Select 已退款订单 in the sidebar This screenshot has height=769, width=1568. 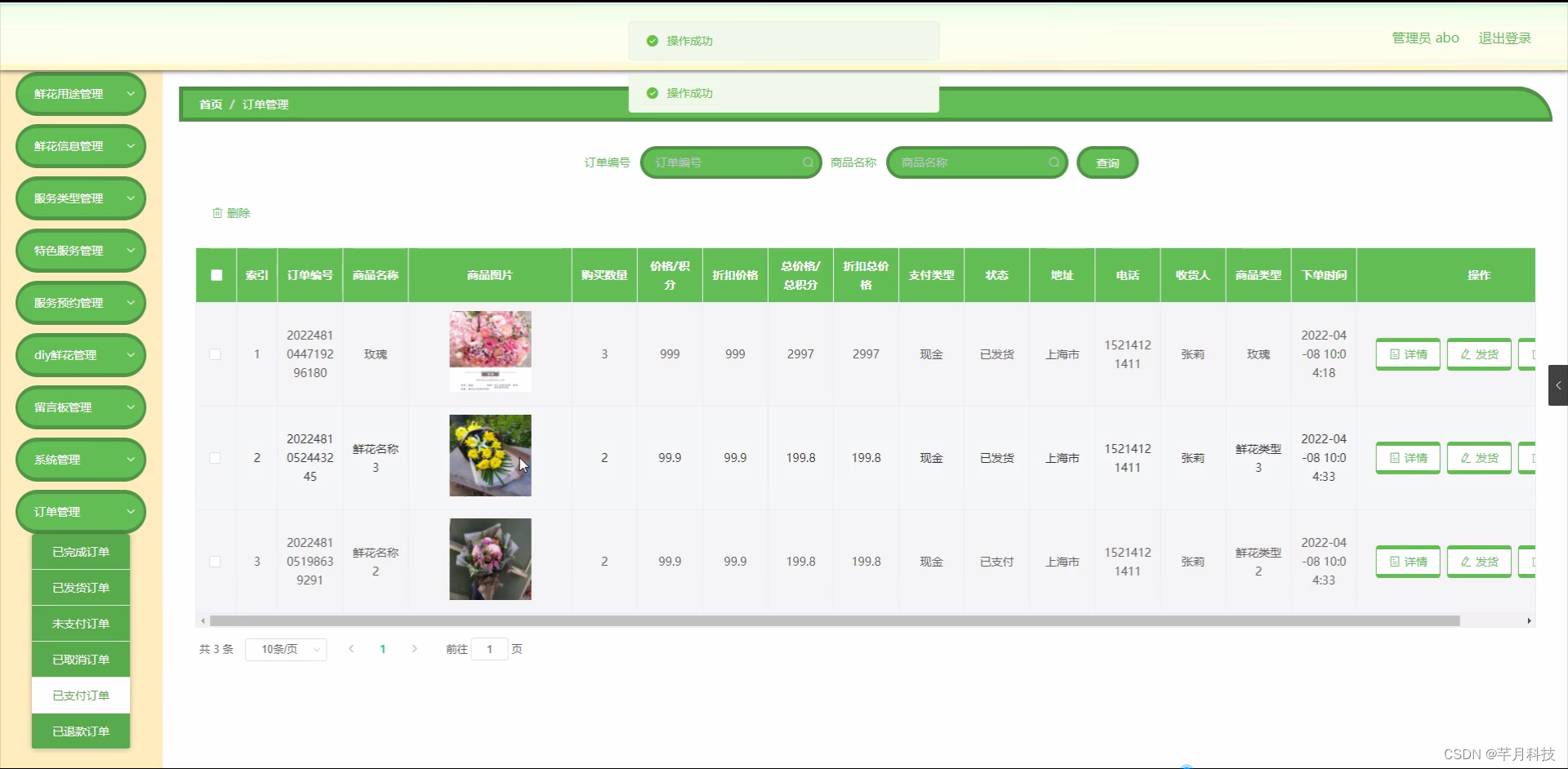[80, 731]
